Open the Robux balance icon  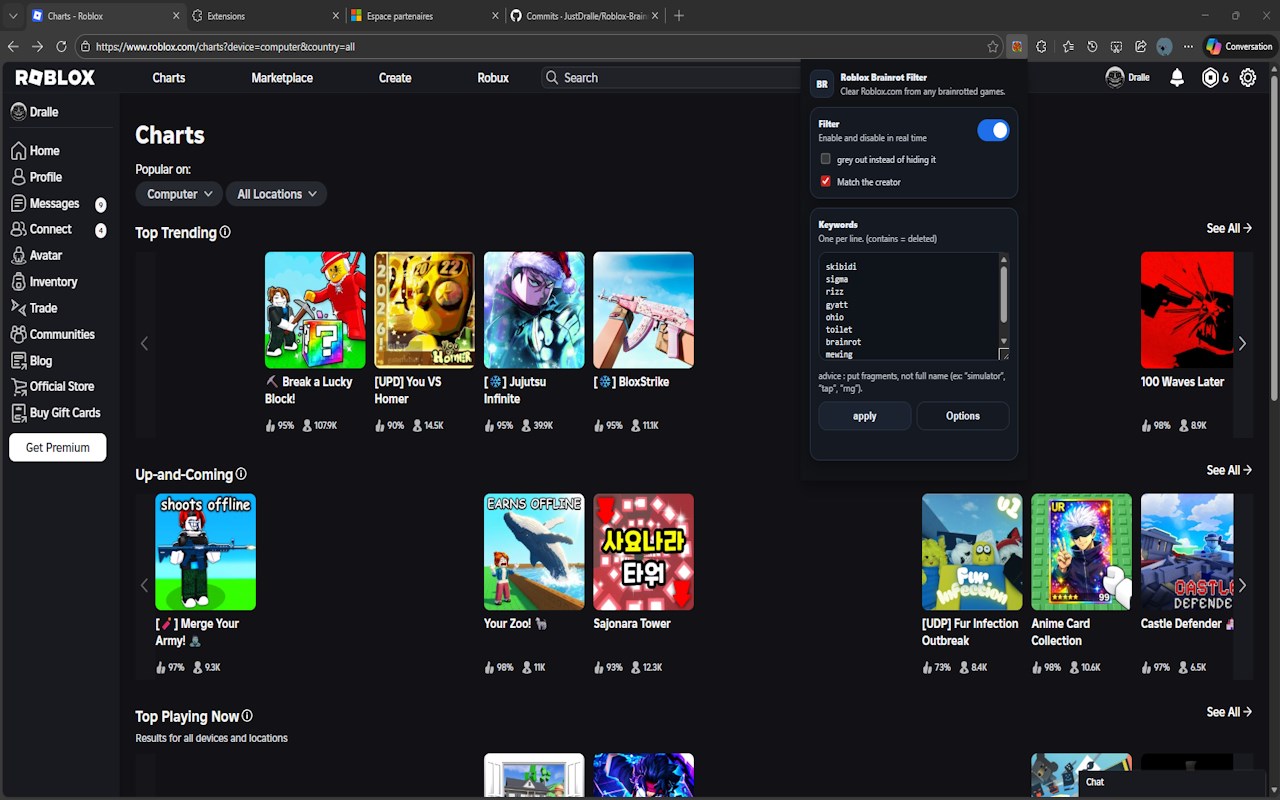1210,78
